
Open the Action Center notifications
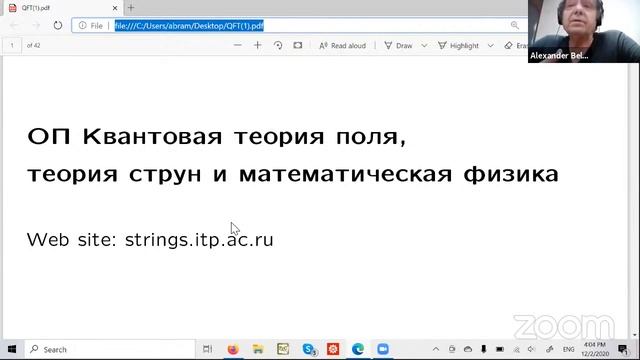point(623,349)
